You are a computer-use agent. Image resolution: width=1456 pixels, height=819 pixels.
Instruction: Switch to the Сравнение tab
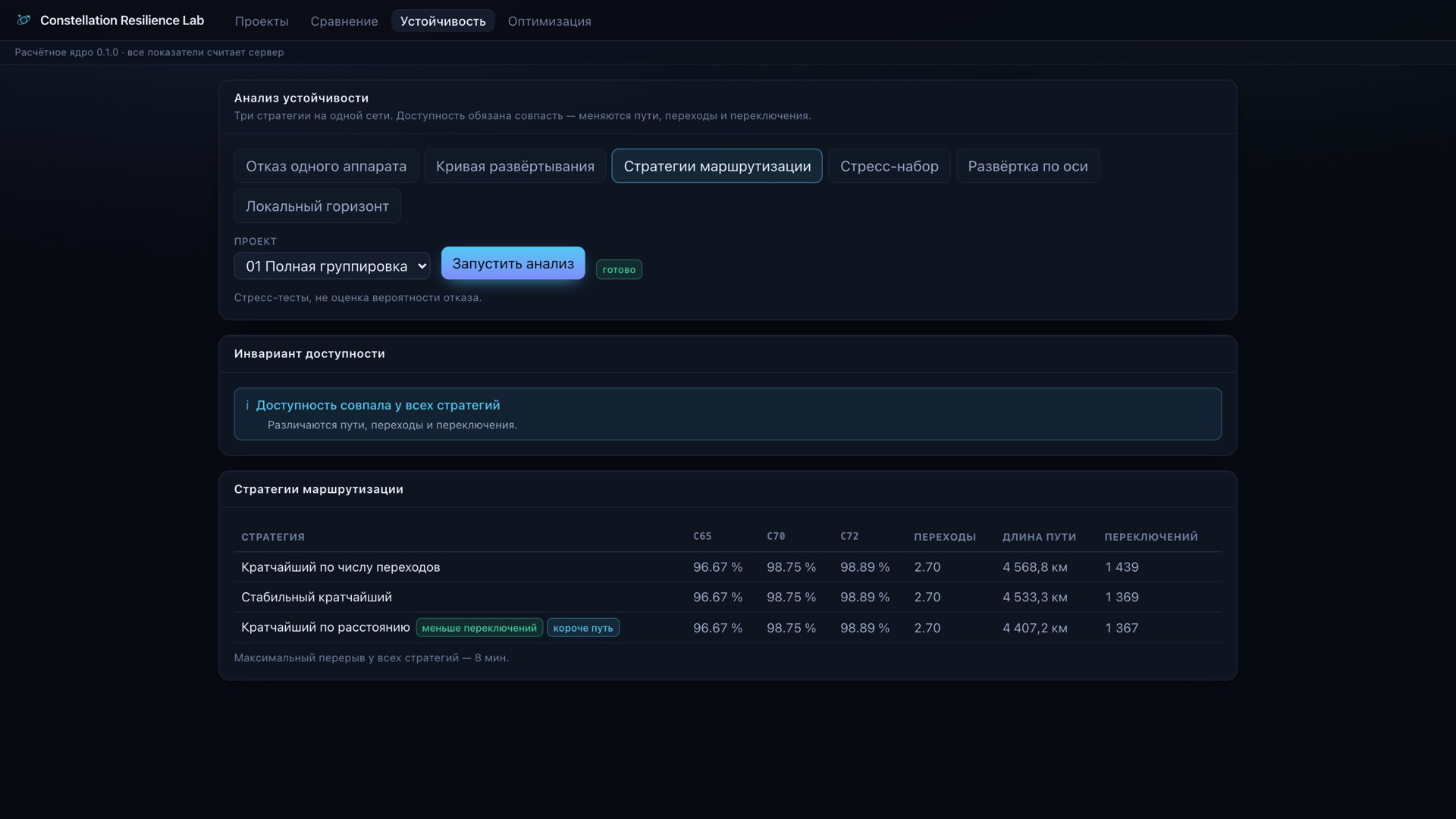pos(344,21)
